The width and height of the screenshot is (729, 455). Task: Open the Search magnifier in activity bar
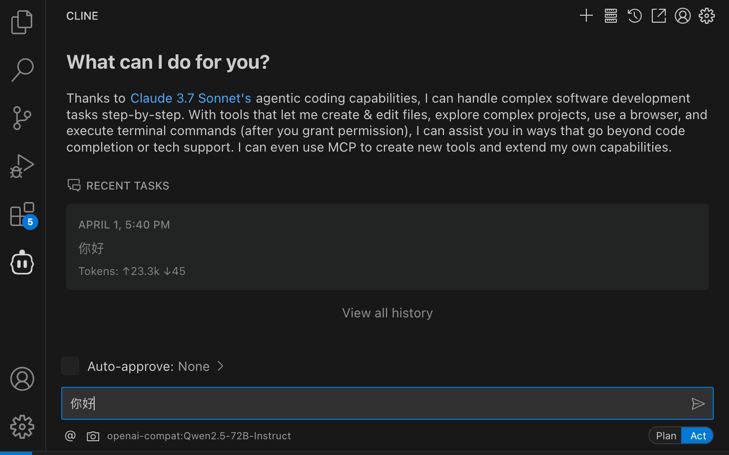click(x=22, y=70)
